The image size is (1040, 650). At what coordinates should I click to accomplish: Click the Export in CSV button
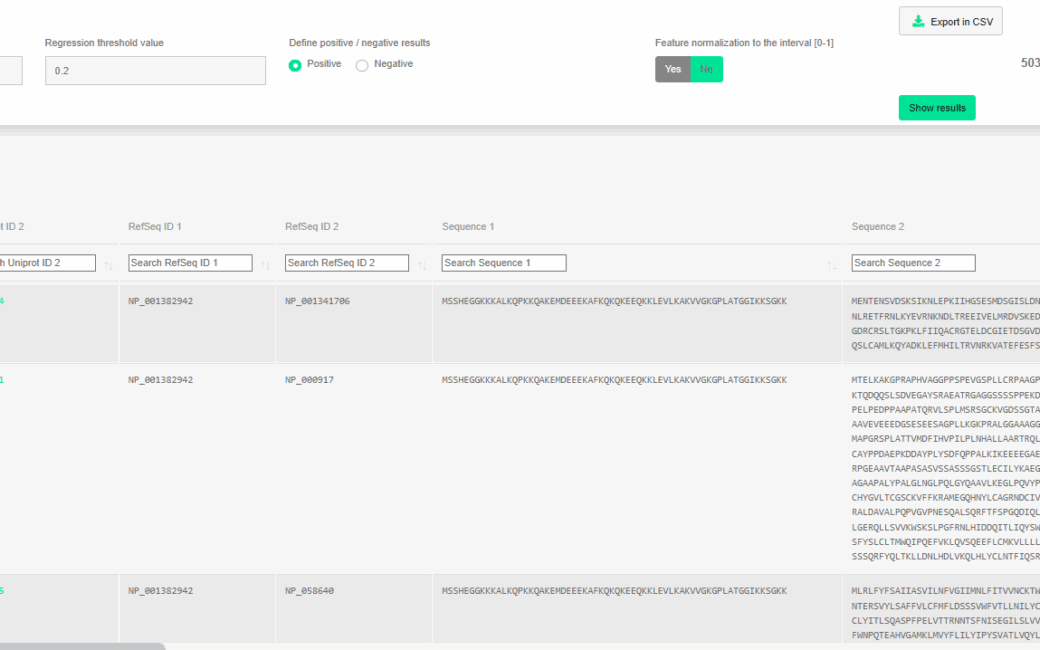[x=950, y=22]
